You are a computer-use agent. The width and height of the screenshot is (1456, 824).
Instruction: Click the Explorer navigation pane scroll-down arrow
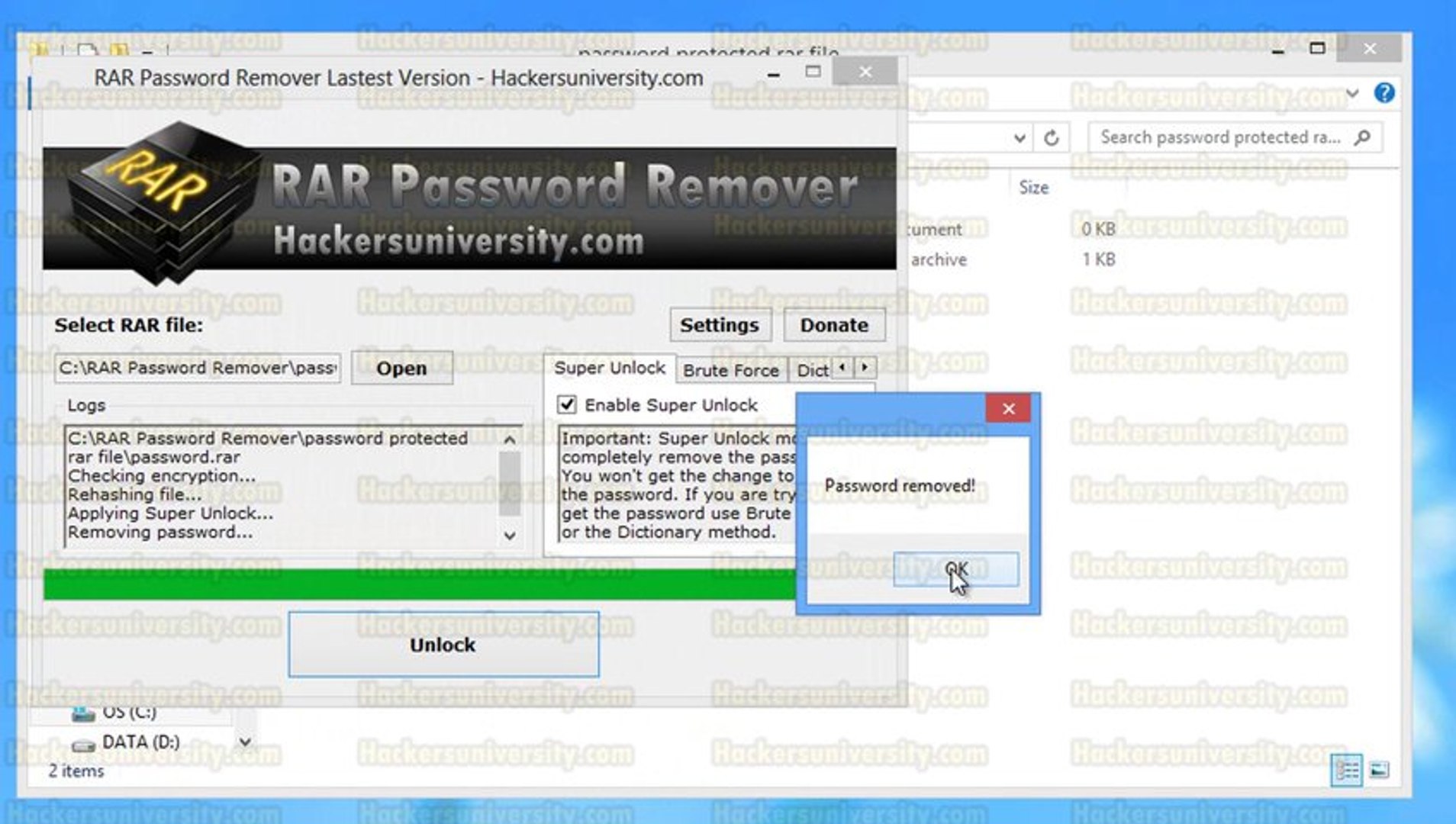click(x=245, y=741)
